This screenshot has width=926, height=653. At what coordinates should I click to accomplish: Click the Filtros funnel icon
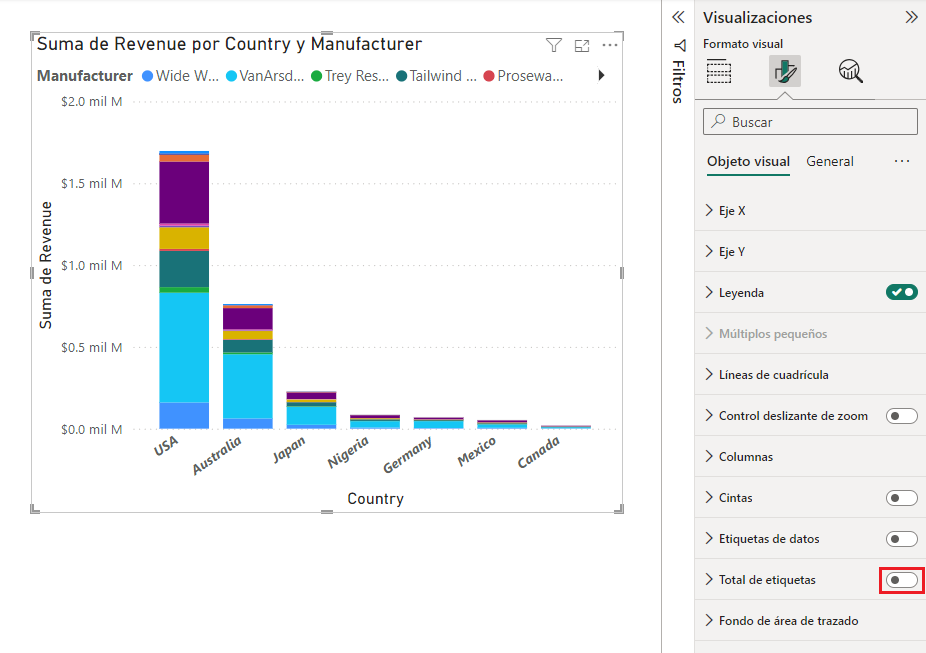[x=680, y=45]
